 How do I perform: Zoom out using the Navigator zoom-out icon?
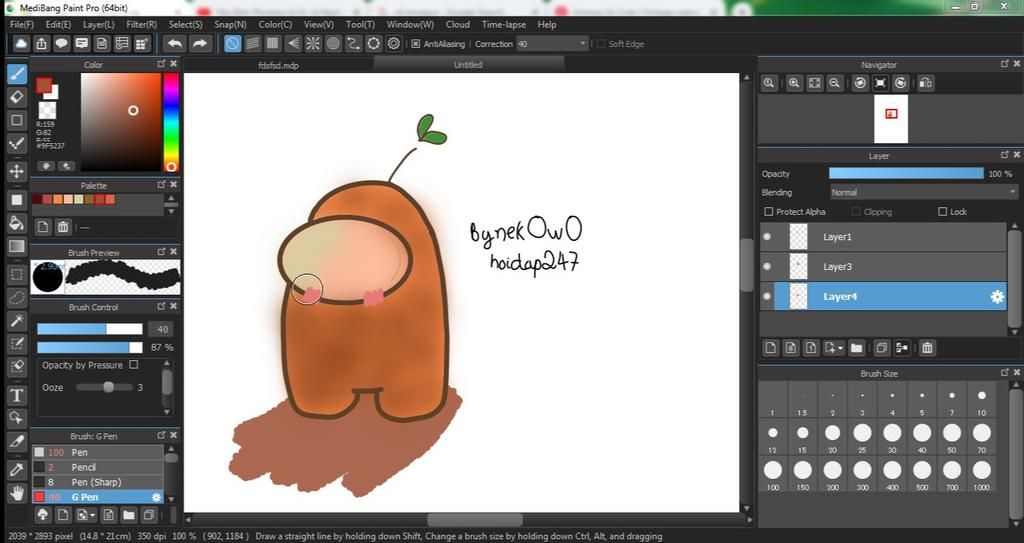point(834,83)
